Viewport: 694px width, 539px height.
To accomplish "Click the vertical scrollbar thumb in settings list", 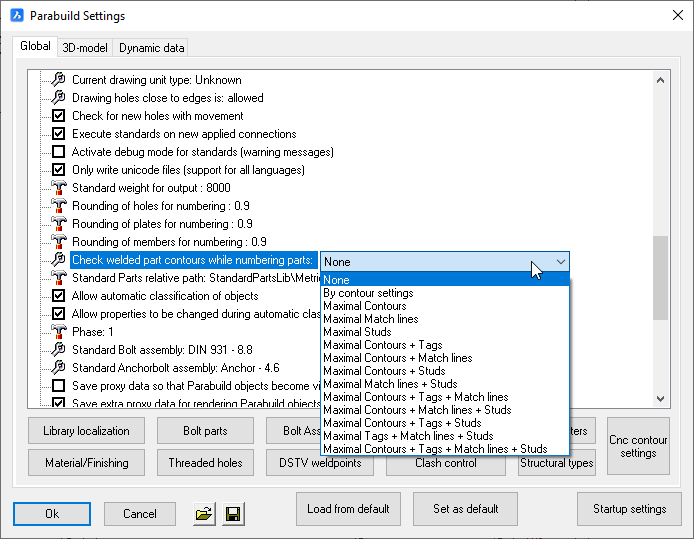I will coord(659,278).
